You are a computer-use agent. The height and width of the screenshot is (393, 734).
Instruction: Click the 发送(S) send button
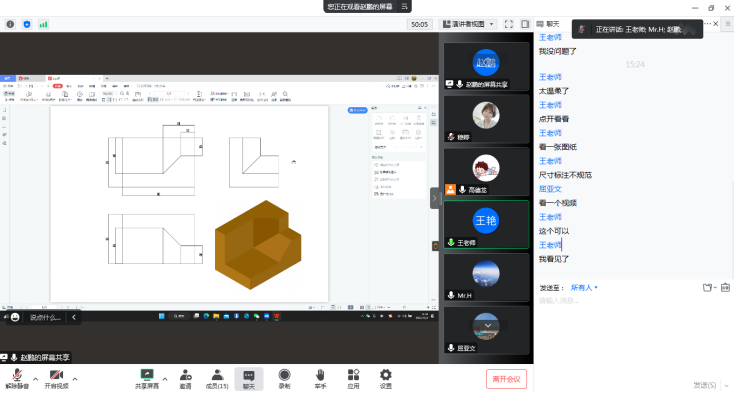click(705, 385)
